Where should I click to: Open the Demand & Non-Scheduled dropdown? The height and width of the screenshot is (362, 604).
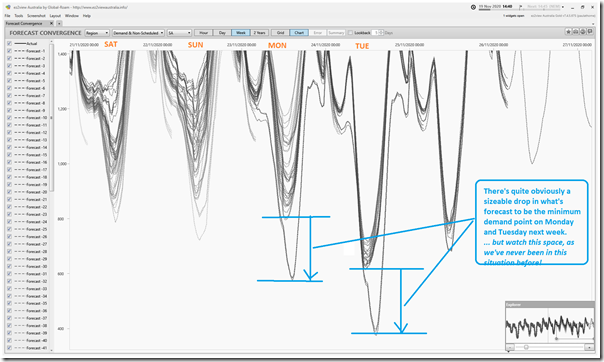click(x=138, y=33)
